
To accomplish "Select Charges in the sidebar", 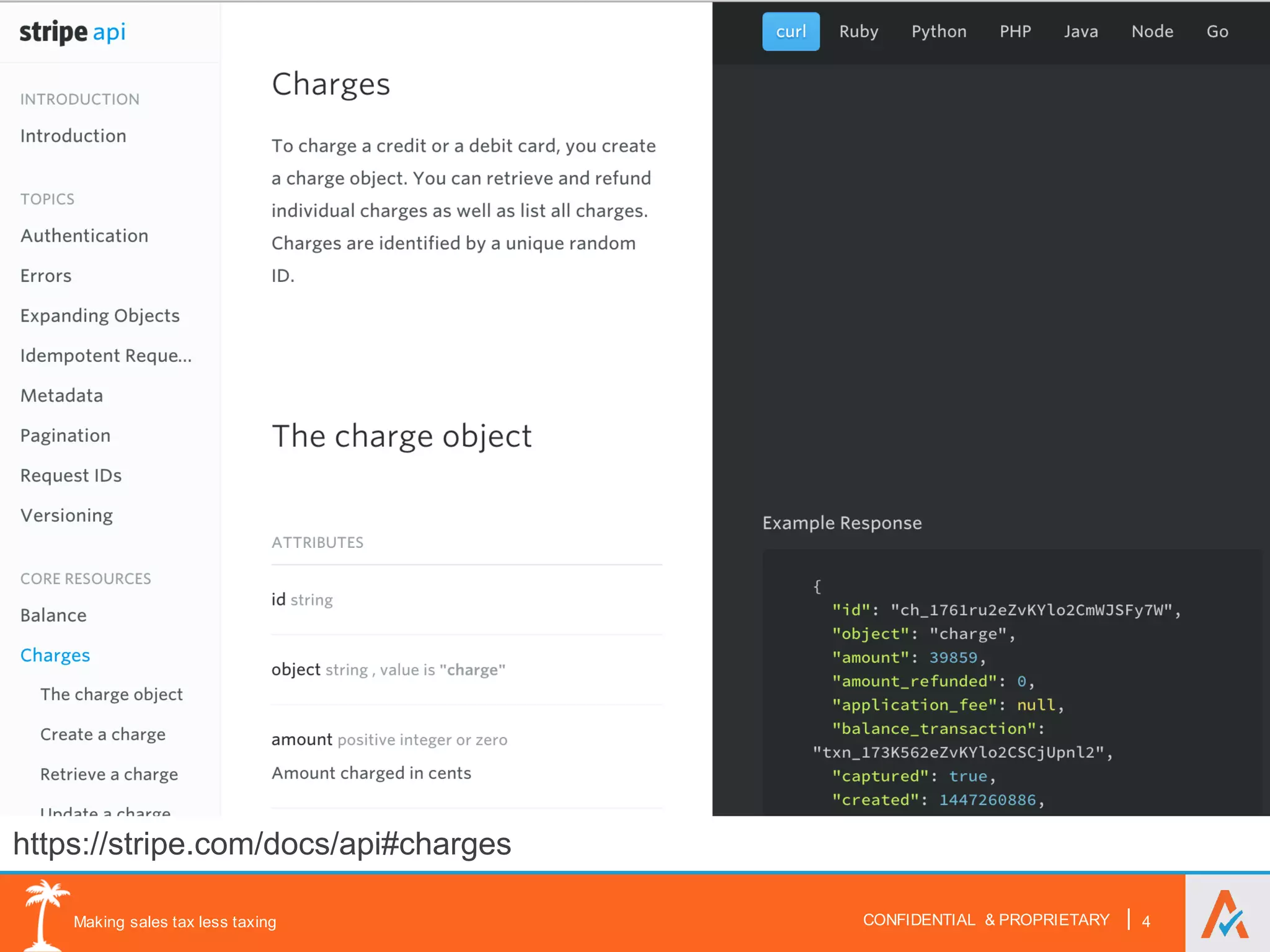I will coord(55,656).
